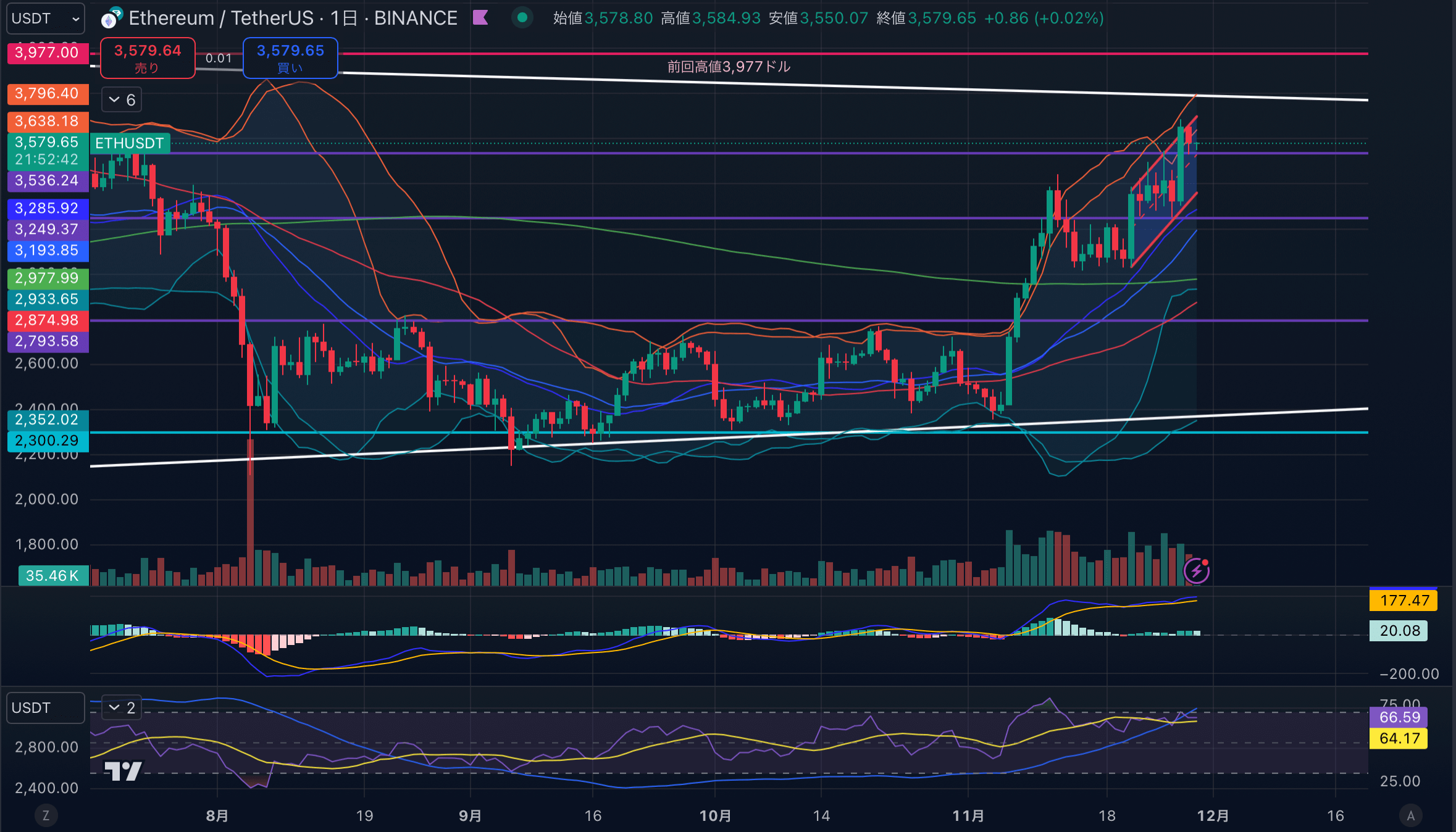The height and width of the screenshot is (832, 1456).
Task: Click the 0.01 spread value between sell and buy
Action: (219, 58)
